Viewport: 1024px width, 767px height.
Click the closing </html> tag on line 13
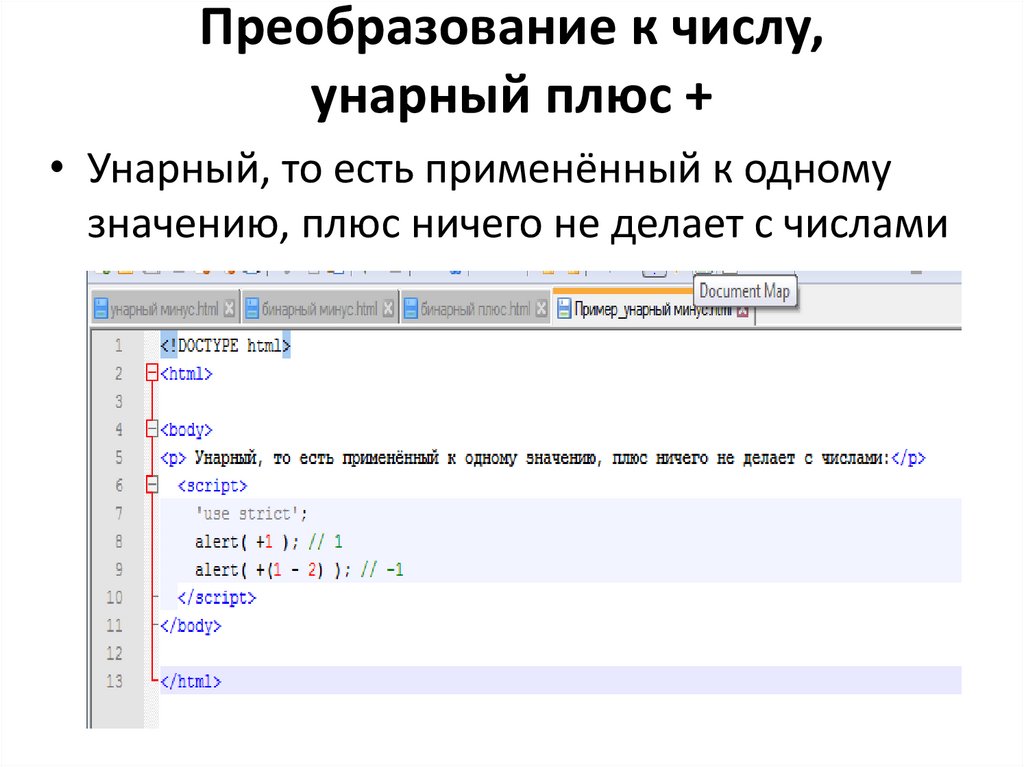click(x=191, y=681)
